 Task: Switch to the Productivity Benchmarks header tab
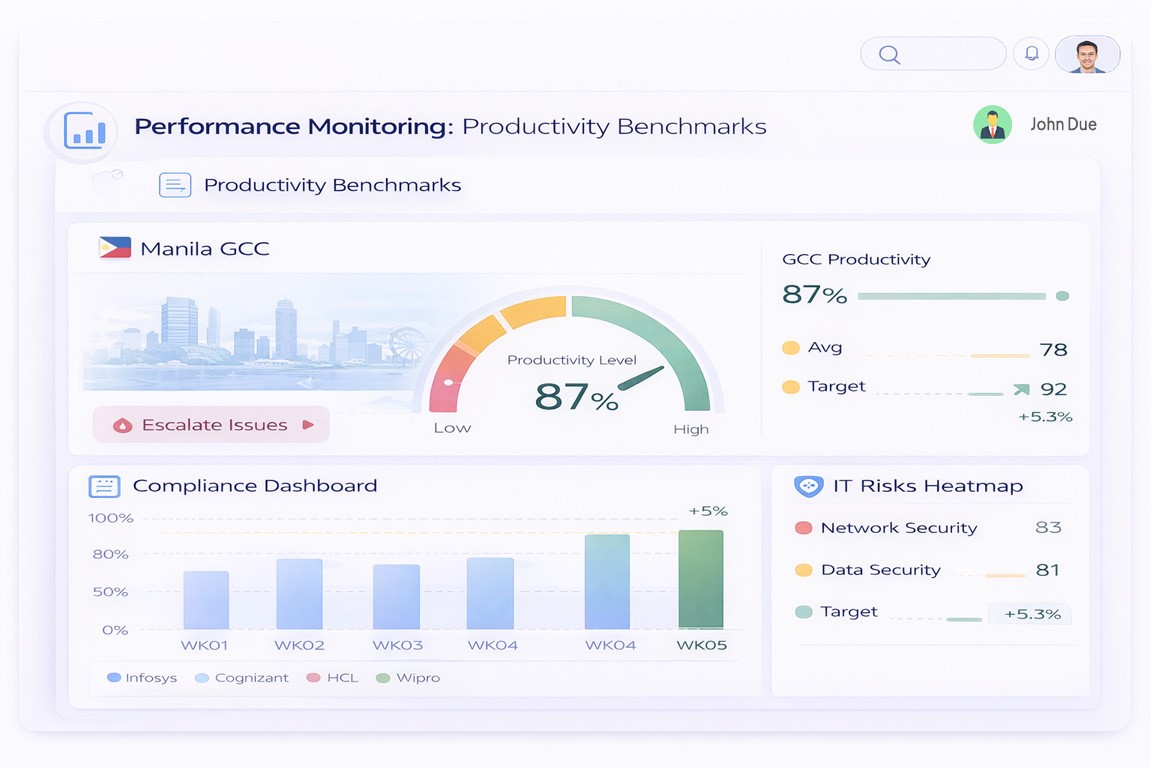pyautogui.click(x=332, y=184)
